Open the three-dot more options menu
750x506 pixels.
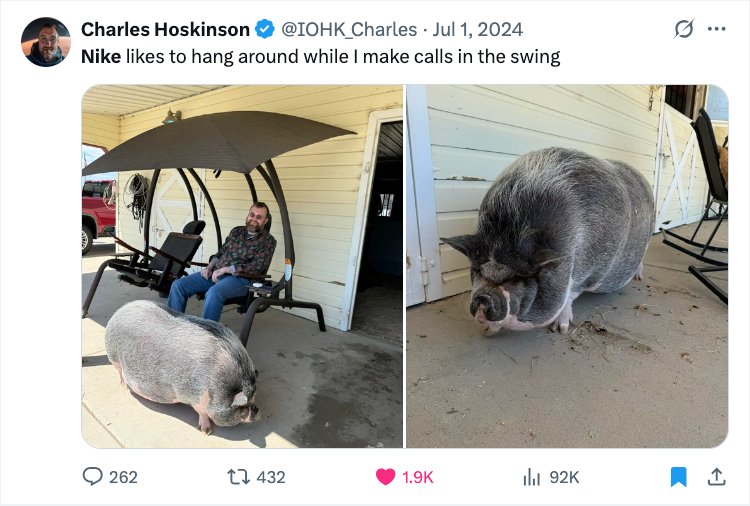coord(716,29)
